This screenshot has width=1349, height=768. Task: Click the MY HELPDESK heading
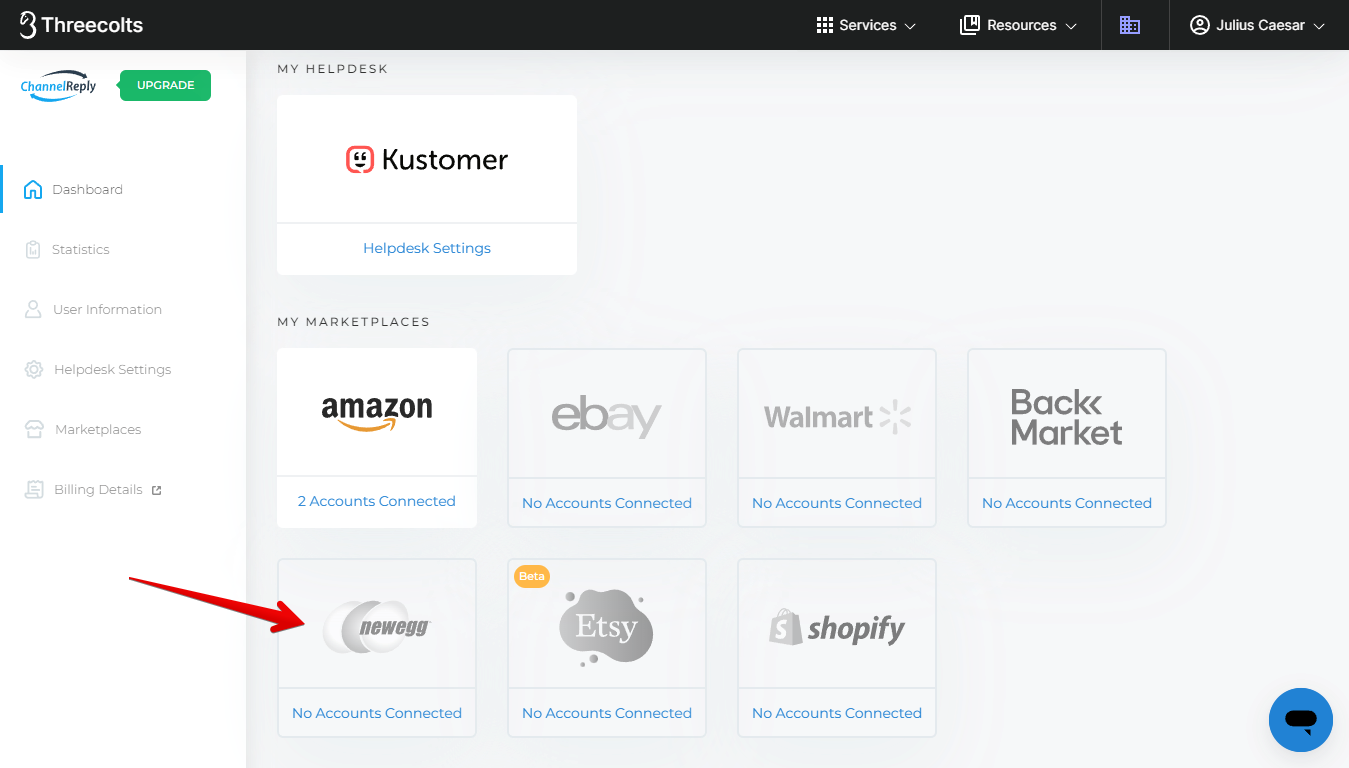332,69
